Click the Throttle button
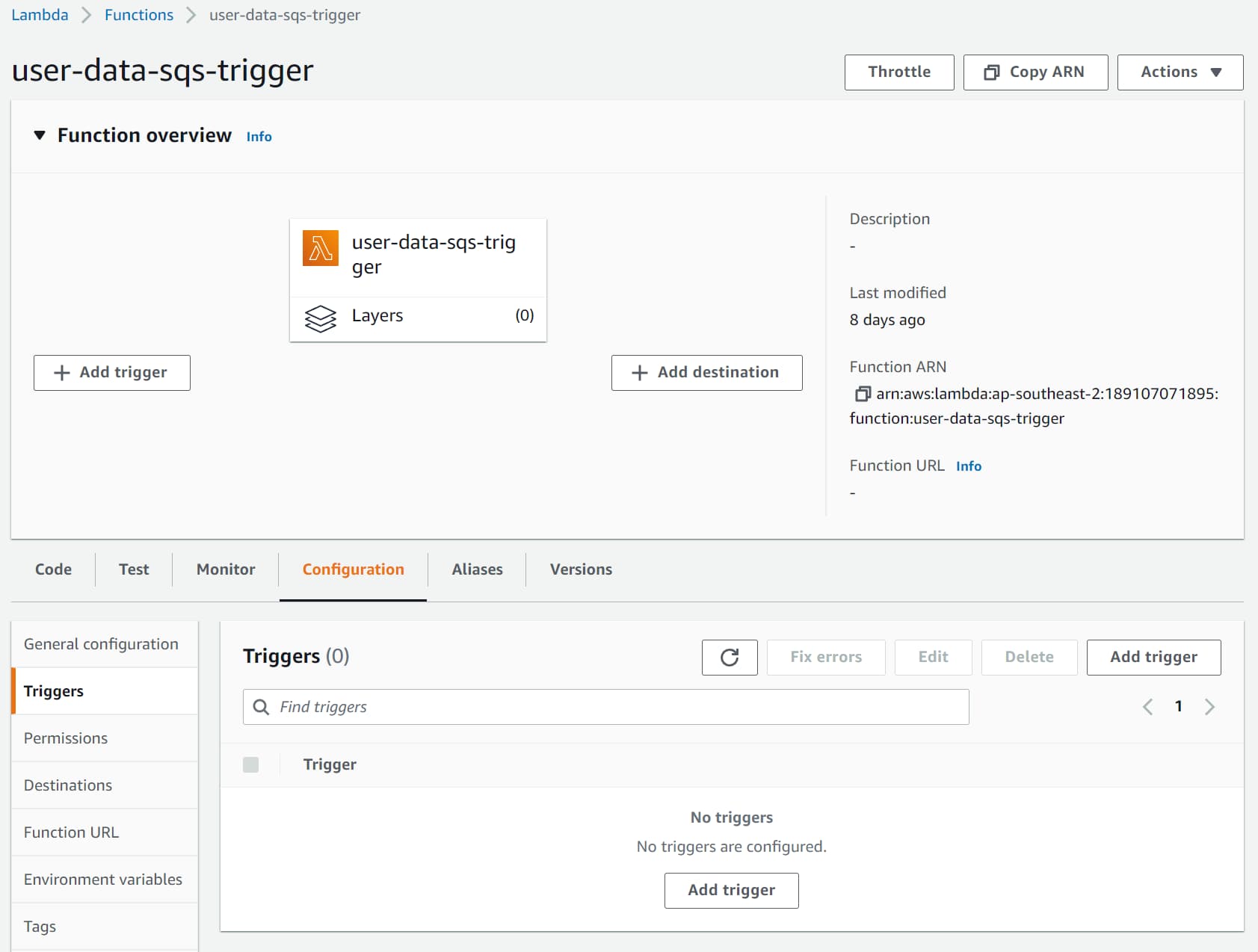 [898, 72]
